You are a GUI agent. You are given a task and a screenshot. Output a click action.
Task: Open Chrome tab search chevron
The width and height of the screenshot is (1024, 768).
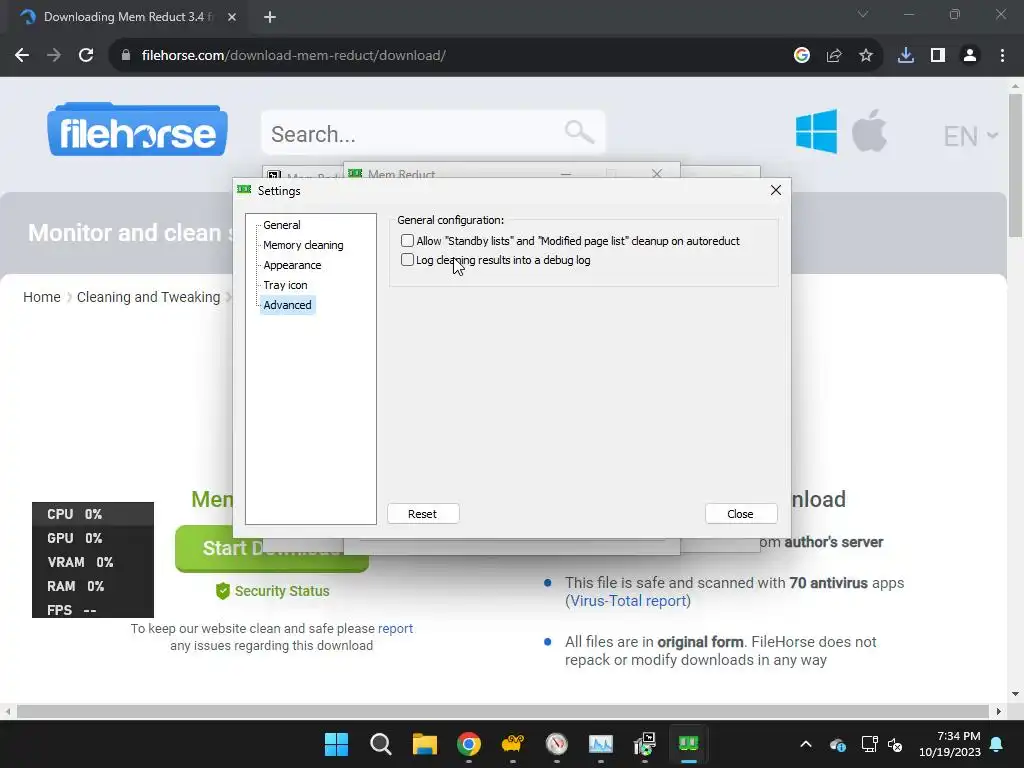[863, 14]
